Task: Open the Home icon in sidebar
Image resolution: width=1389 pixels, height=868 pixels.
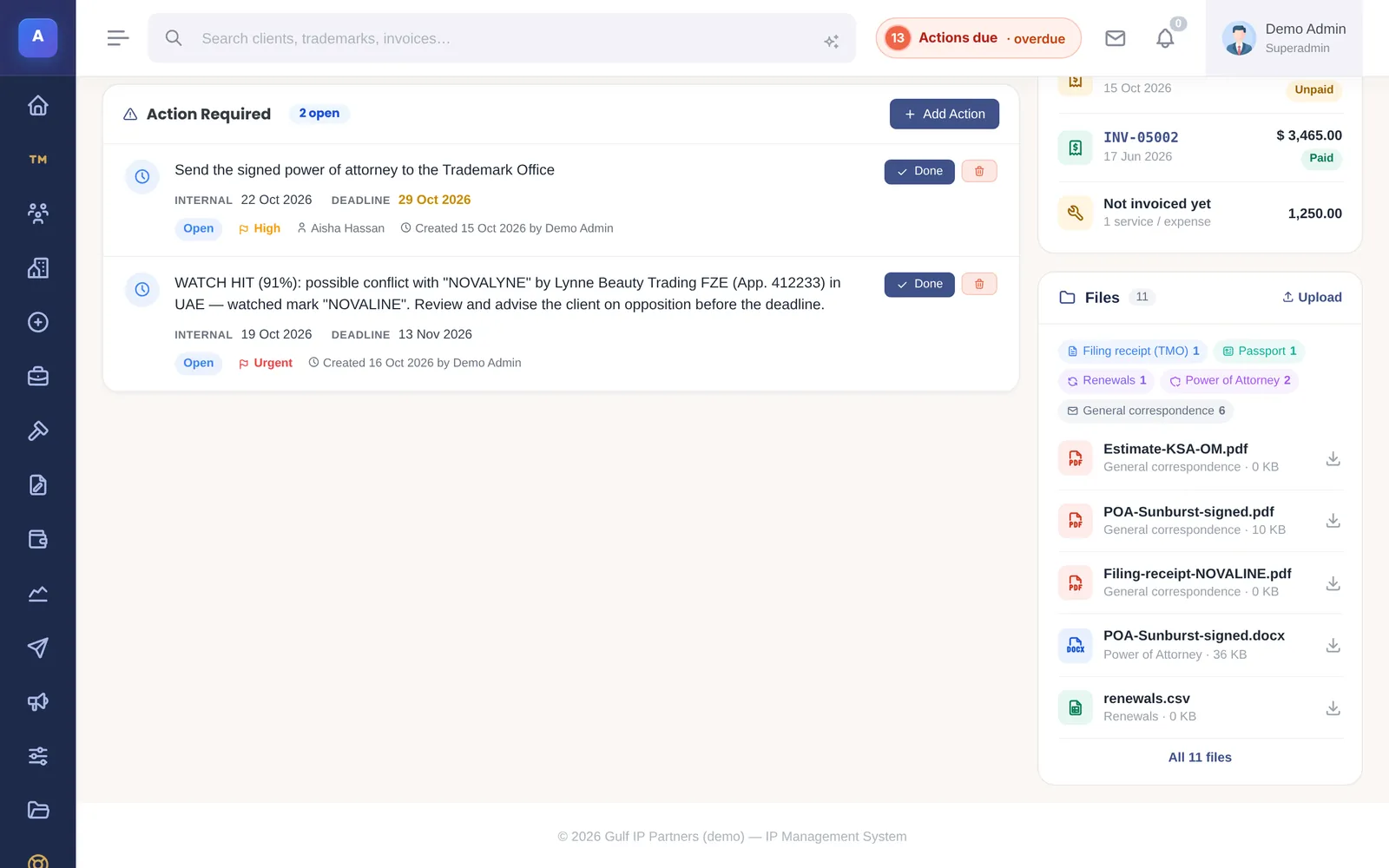Action: pos(37,106)
